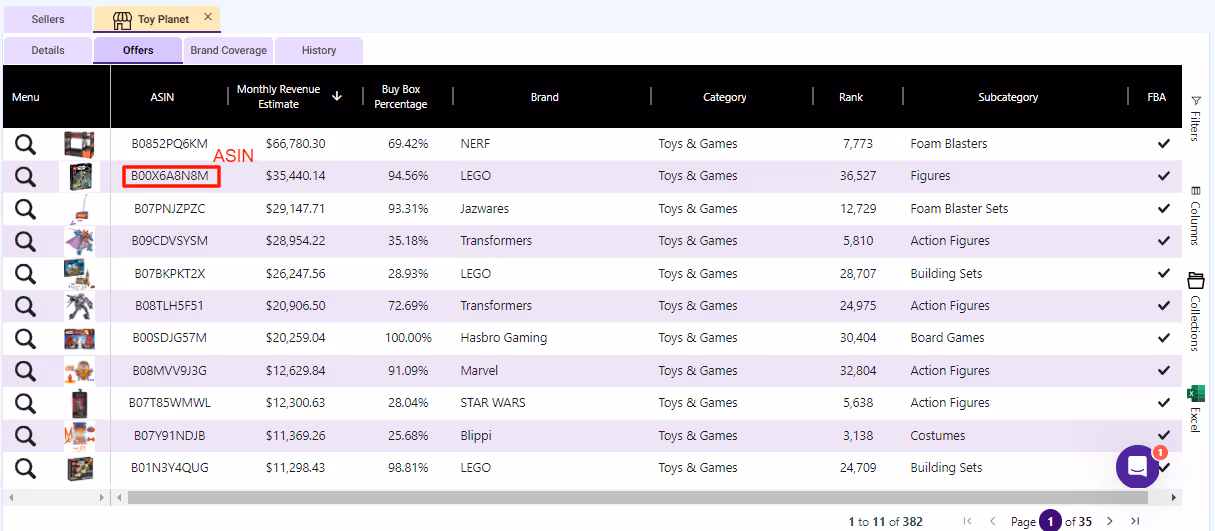Click the magnifier icon for B08TLH5F51 row
The height and width of the screenshot is (531, 1215).
[25, 306]
